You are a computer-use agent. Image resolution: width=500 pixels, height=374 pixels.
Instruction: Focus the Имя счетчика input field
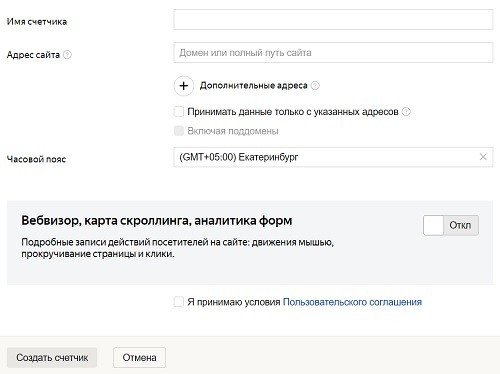point(333,19)
